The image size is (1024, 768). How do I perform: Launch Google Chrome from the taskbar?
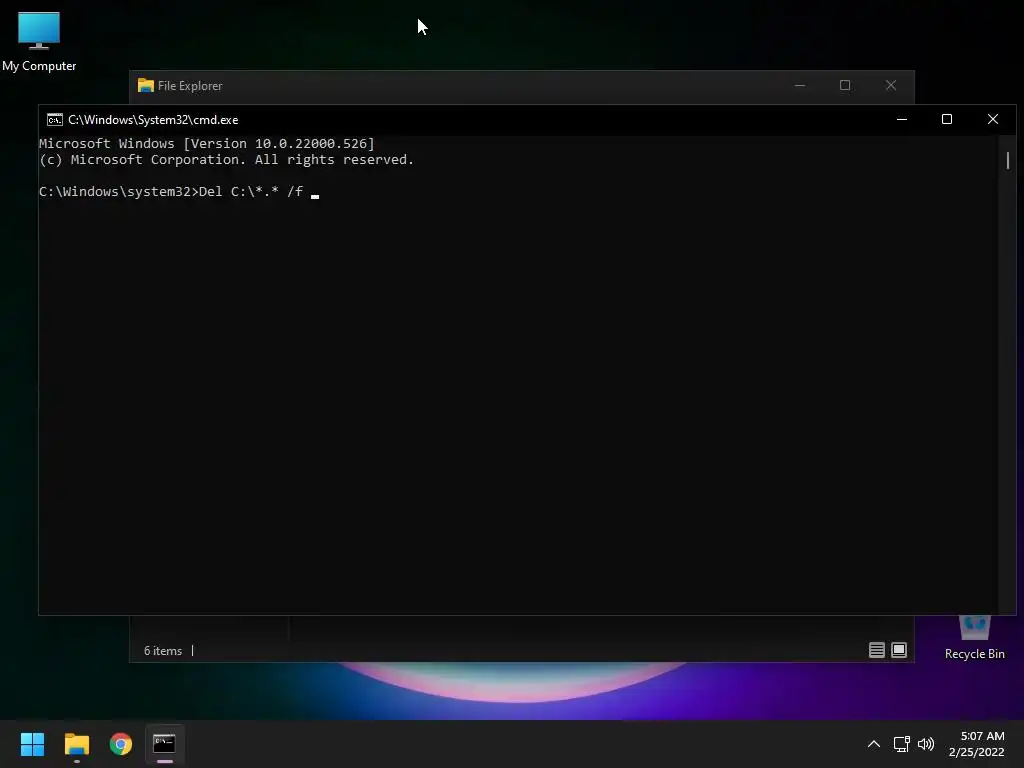121,744
